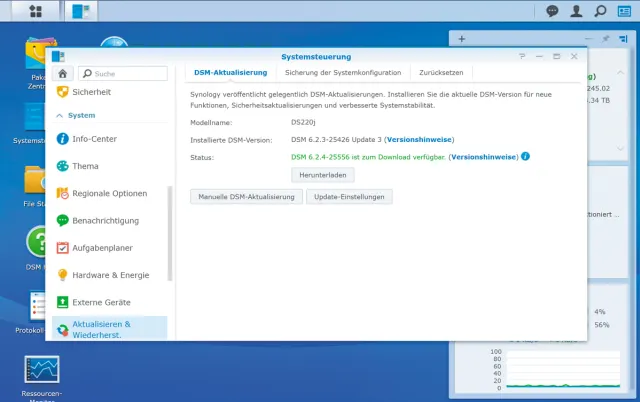640x402 pixels.
Task: Open the Aufgabenplaner entry
Action: [x=102, y=247]
